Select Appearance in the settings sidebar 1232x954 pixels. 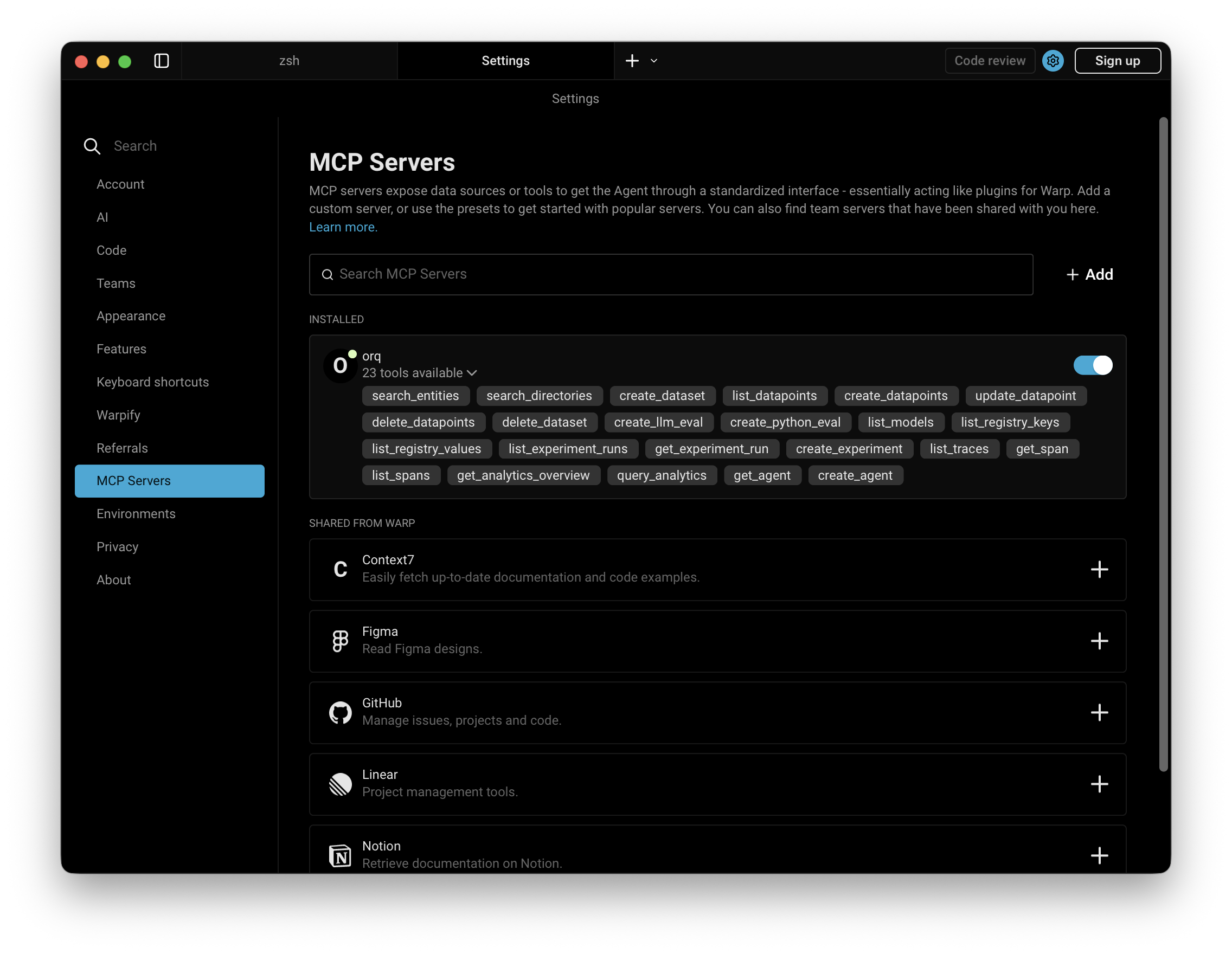131,316
